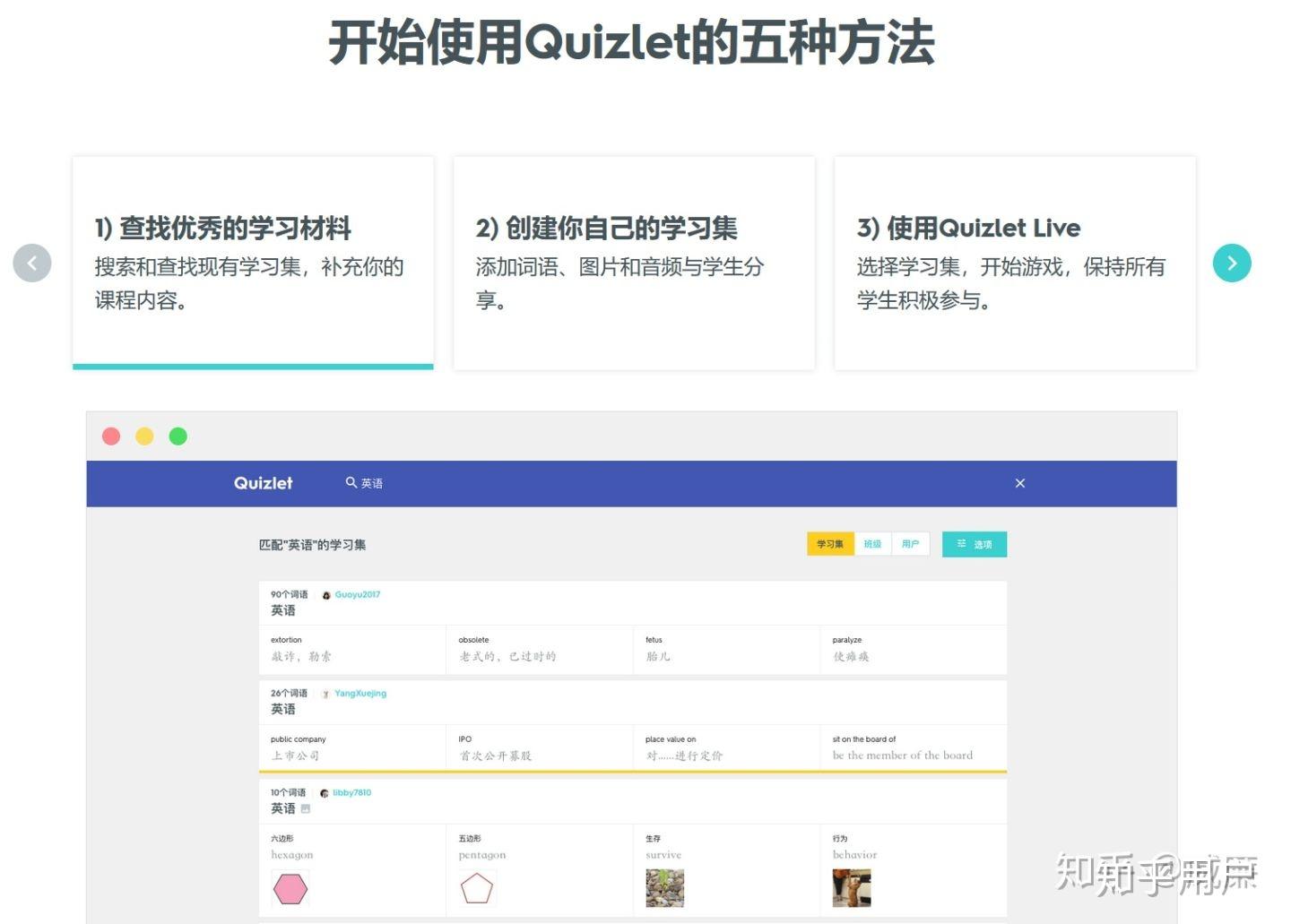The image size is (1291, 924).
Task: Click libby7810's avatar icon
Action: (325, 793)
